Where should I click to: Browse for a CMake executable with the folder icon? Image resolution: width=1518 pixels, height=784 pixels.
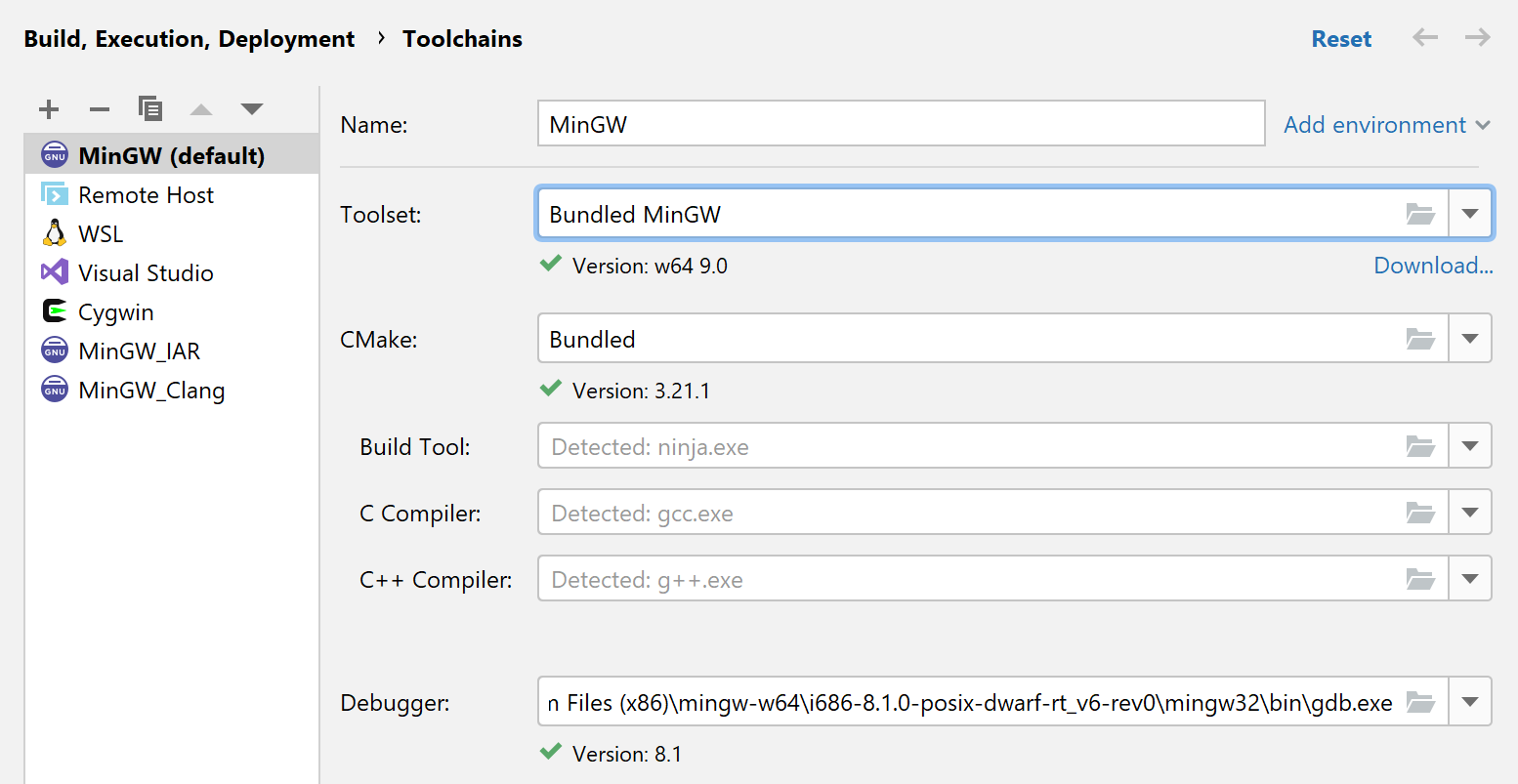1421,339
